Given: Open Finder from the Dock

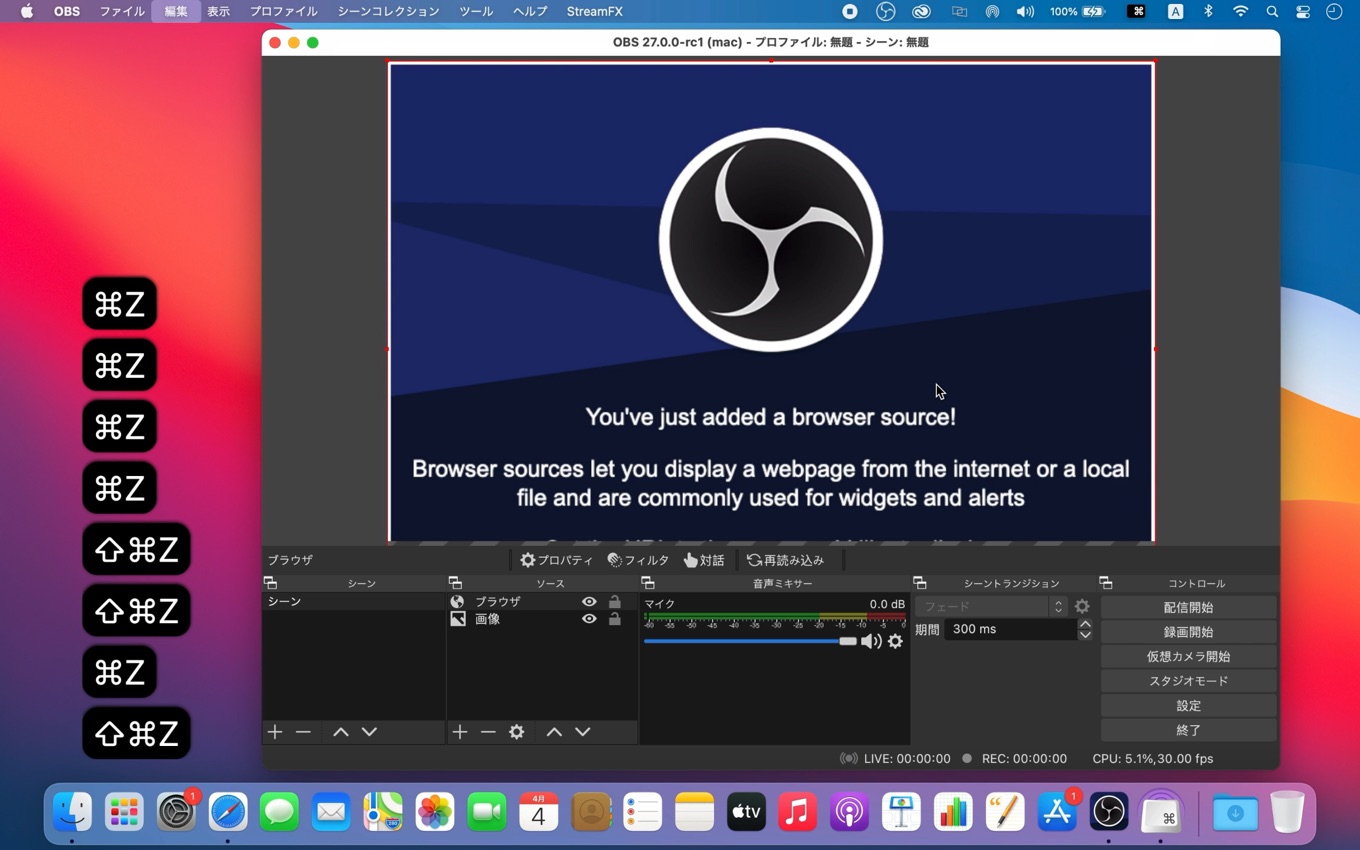Looking at the screenshot, I should pyautogui.click(x=72, y=812).
